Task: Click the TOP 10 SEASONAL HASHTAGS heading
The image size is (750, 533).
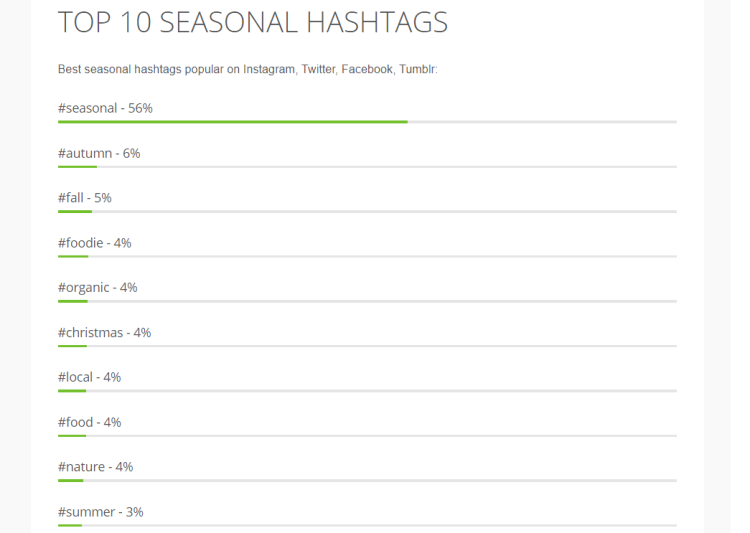Action: pyautogui.click(x=253, y=22)
